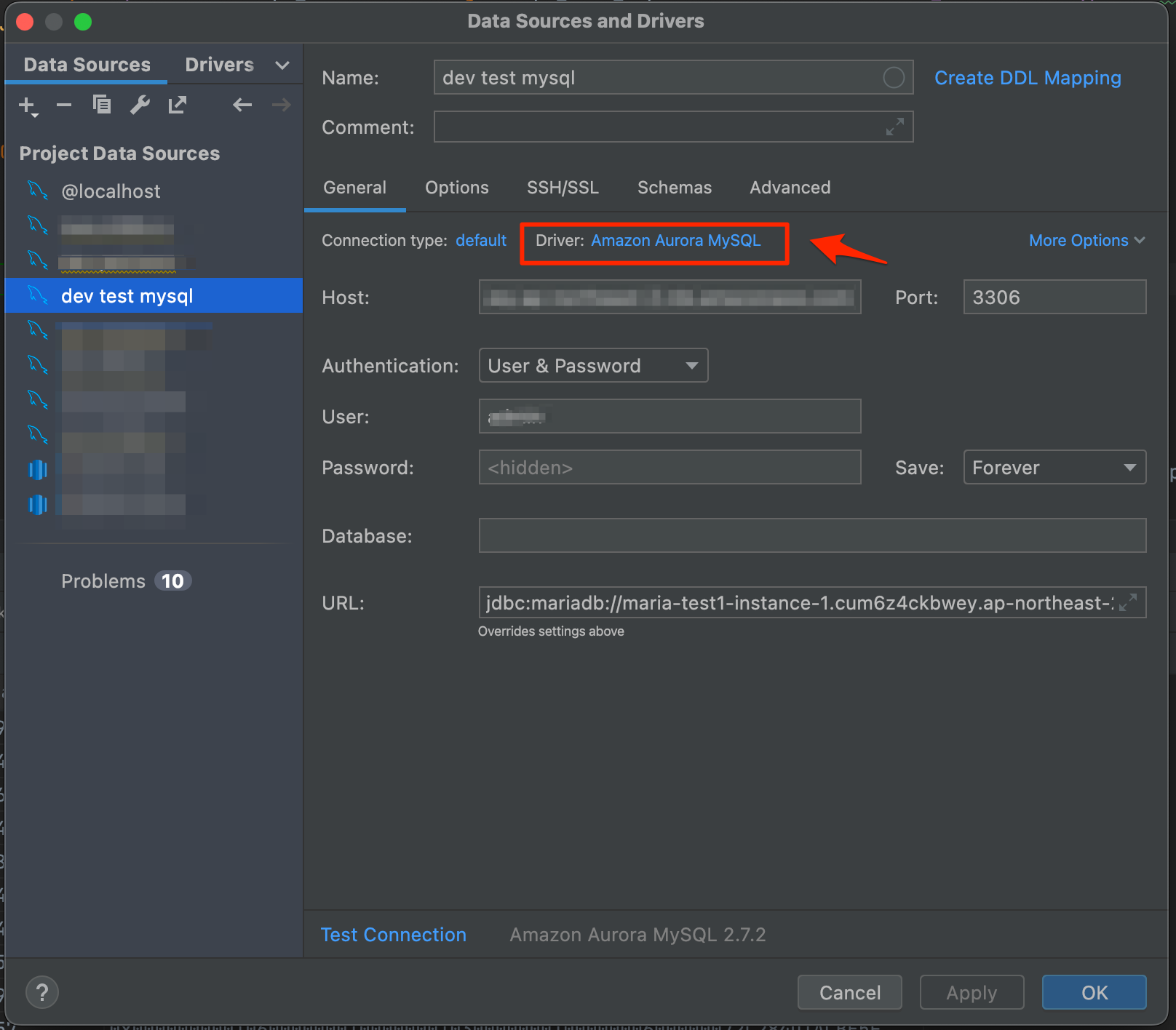The width and height of the screenshot is (1176, 1030).
Task: Open the Schemas tab
Action: pos(675,188)
